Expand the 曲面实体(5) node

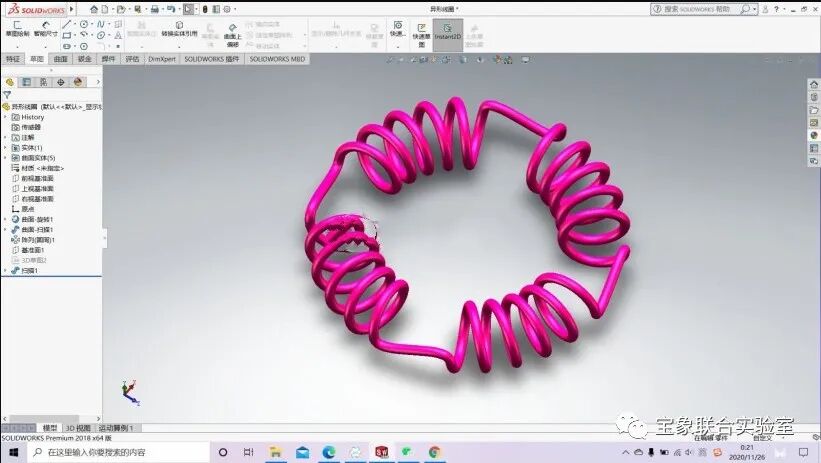click(x=5, y=158)
